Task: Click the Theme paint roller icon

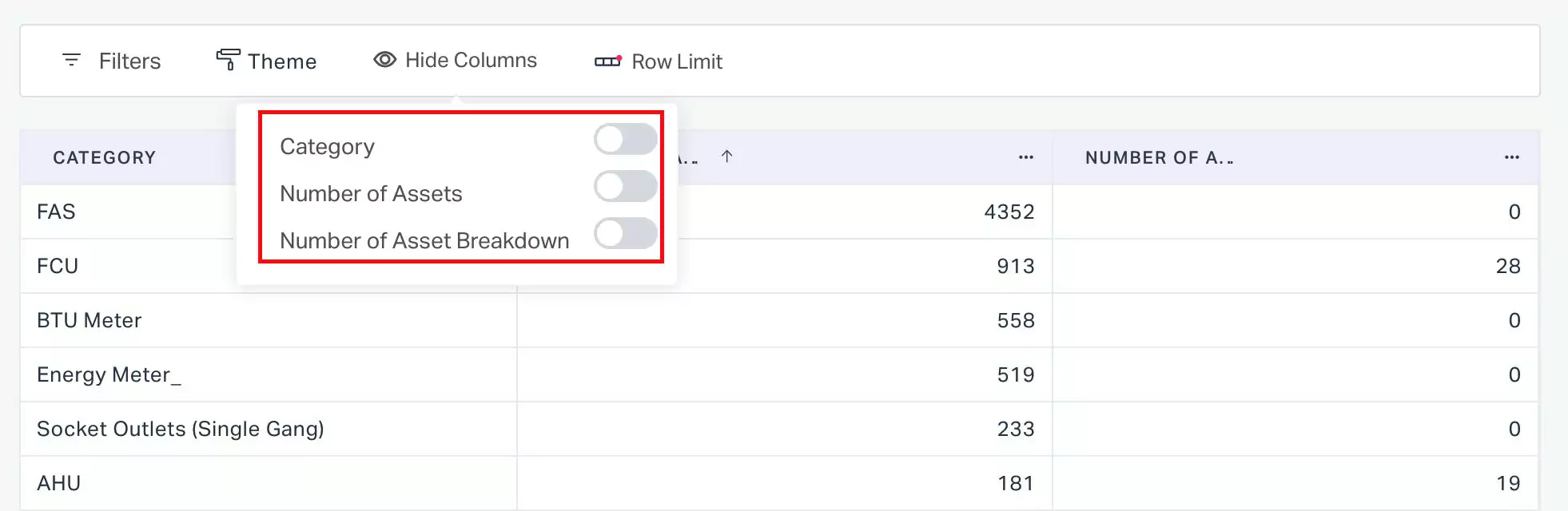Action: point(228,60)
